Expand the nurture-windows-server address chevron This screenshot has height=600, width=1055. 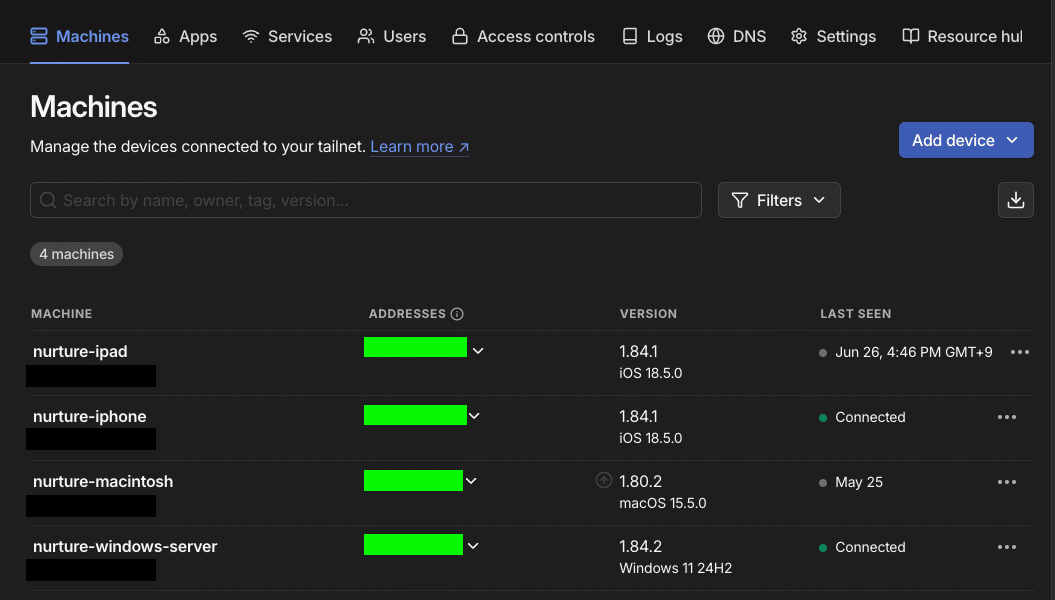[x=473, y=546]
